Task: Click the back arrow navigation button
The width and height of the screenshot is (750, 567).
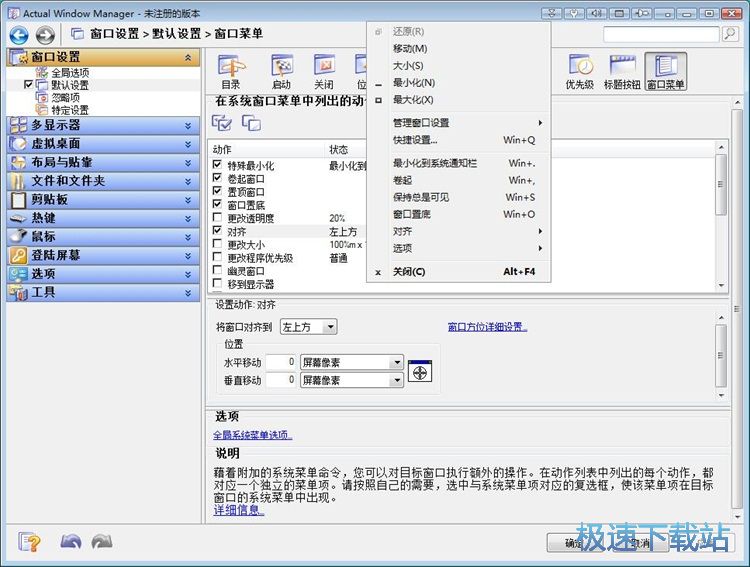Action: (18, 34)
